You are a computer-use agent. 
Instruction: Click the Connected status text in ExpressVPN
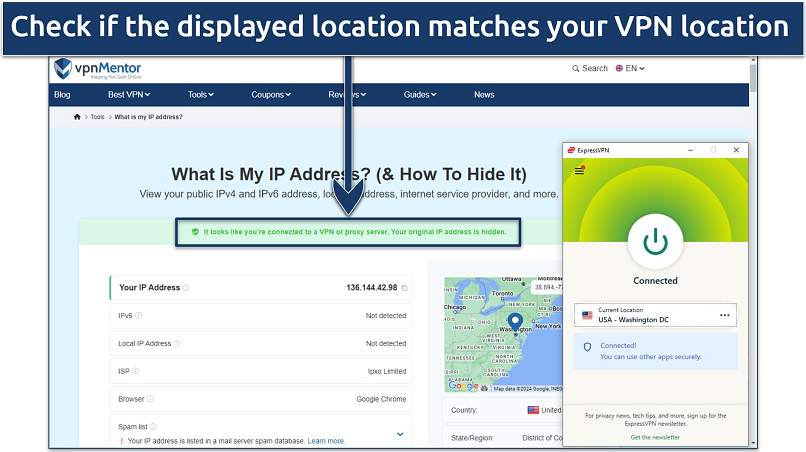[x=655, y=281]
